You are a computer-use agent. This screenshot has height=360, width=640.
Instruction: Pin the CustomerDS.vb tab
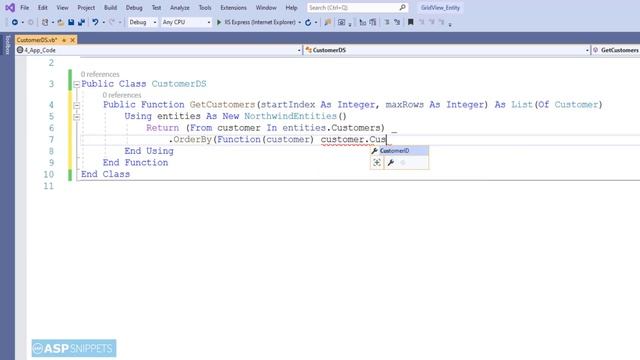click(64, 40)
